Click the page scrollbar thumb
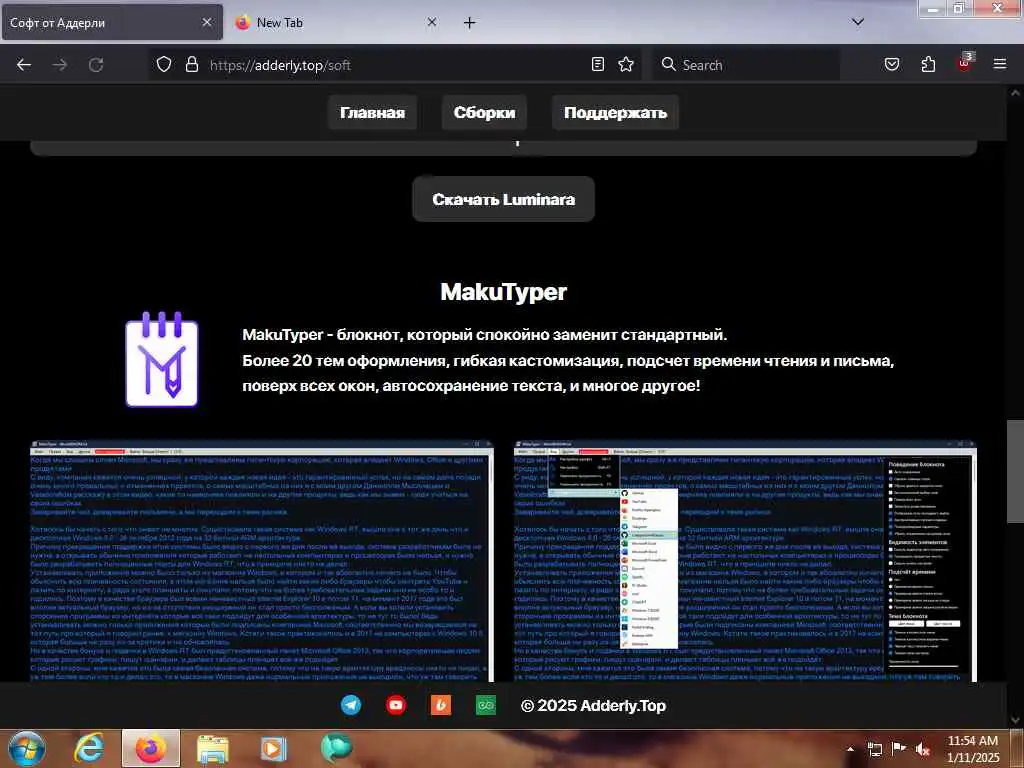Viewport: 1024px width, 768px height. (1015, 470)
